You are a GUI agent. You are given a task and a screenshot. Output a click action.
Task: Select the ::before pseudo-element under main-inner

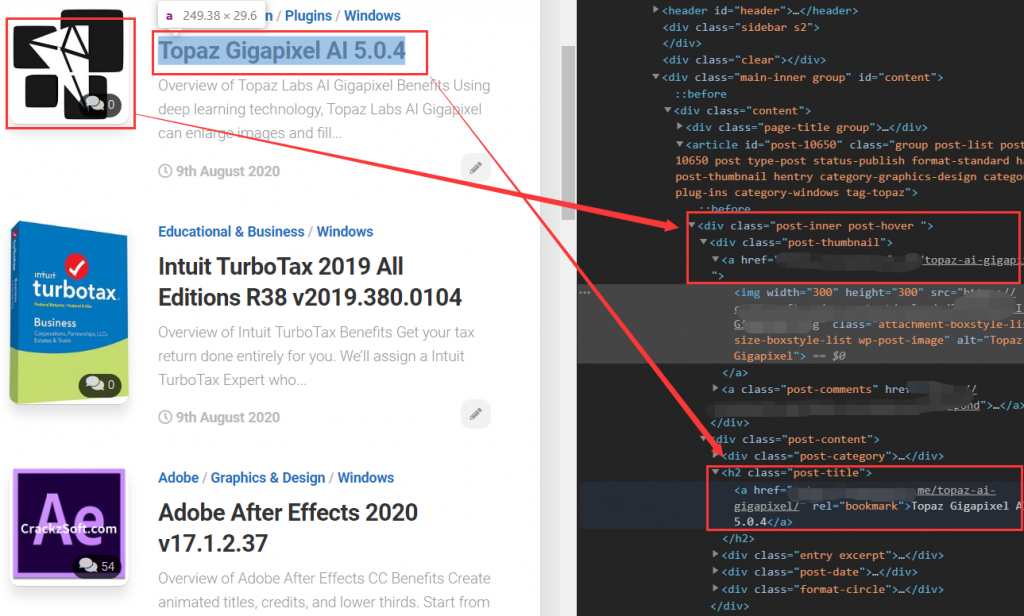[x=701, y=94]
